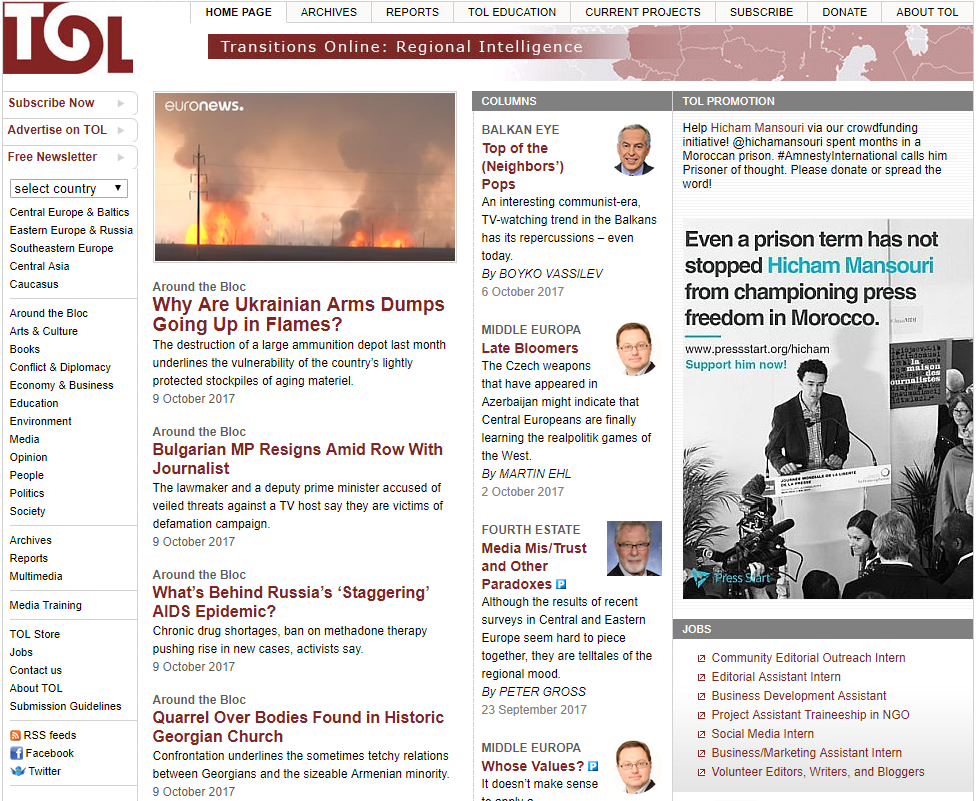Open Whose Values? column
This screenshot has height=801, width=978.
click(533, 766)
